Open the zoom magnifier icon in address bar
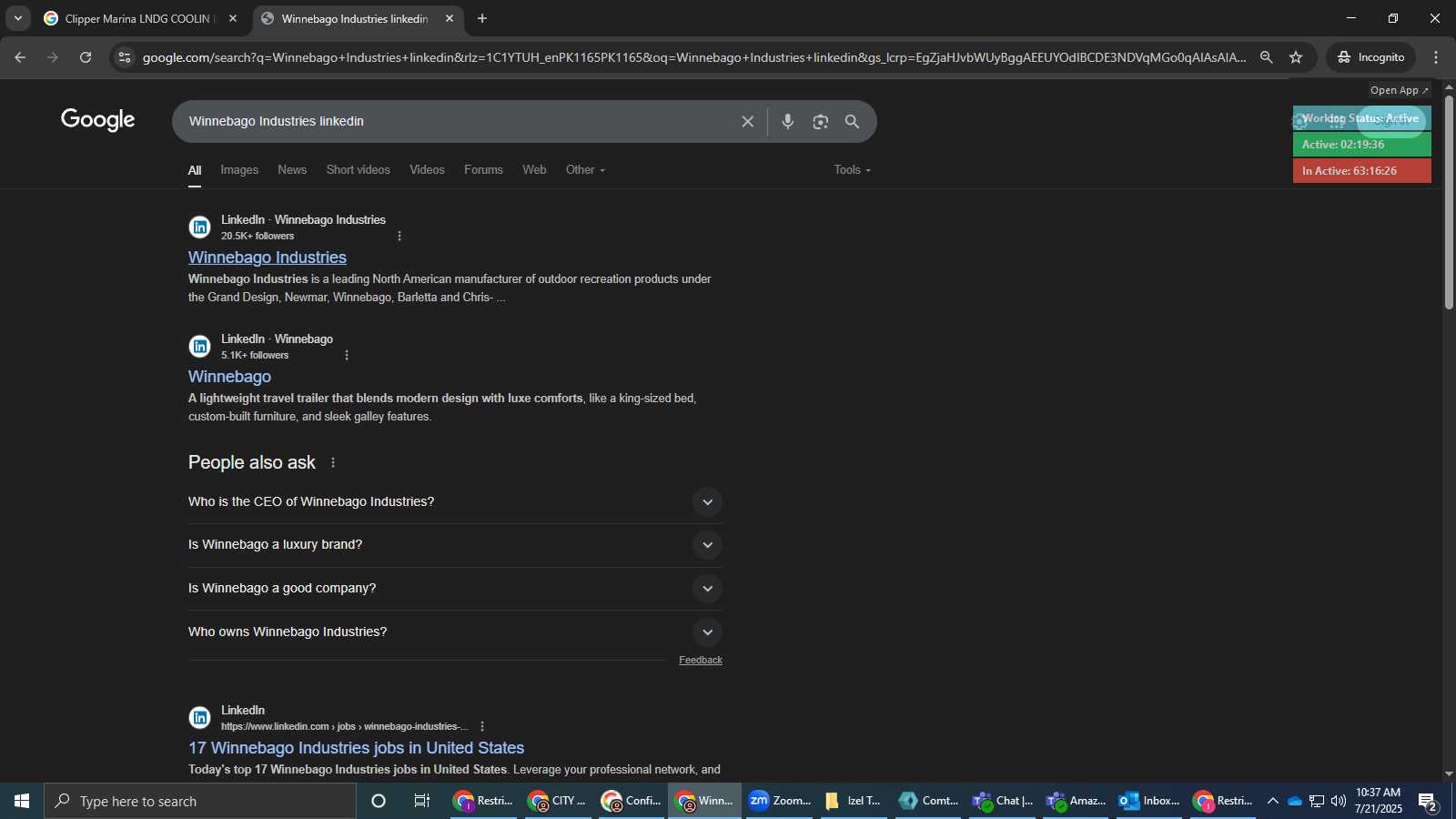The image size is (1456, 819). point(1266,57)
